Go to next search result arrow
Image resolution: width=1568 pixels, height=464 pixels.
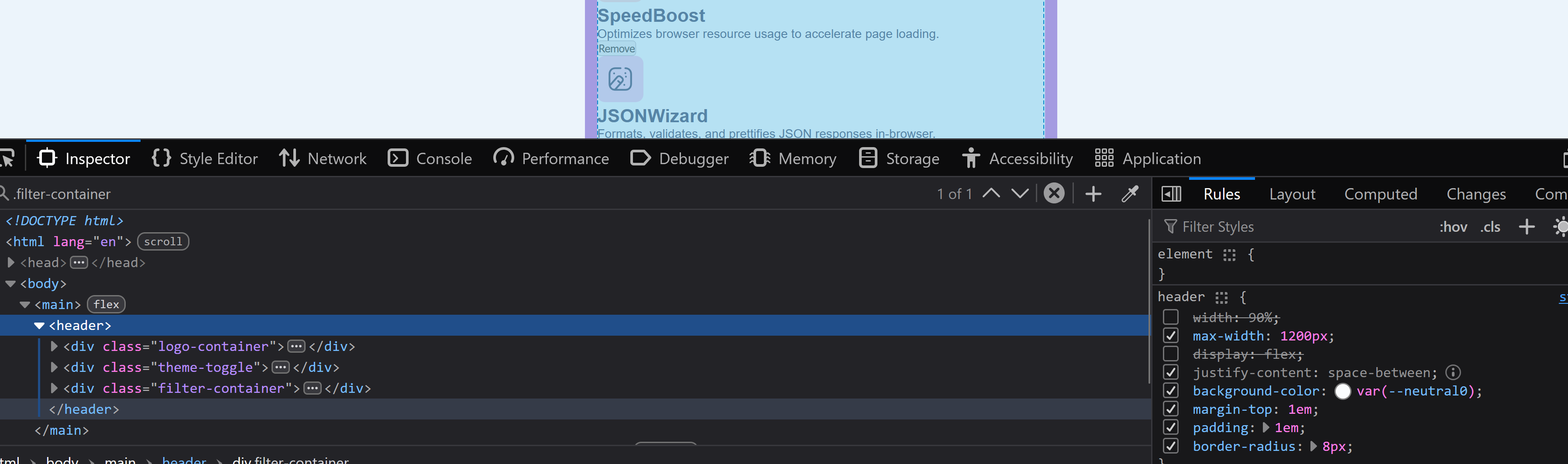(x=1020, y=194)
